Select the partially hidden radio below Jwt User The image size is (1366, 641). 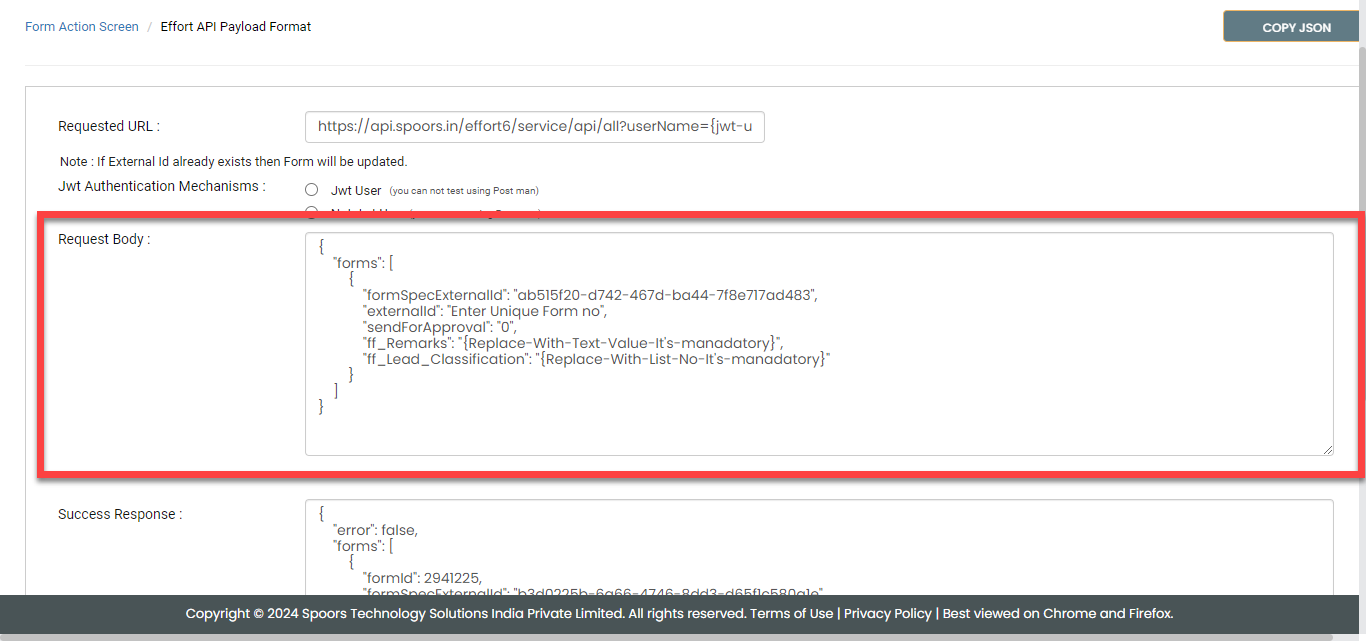pos(312,211)
